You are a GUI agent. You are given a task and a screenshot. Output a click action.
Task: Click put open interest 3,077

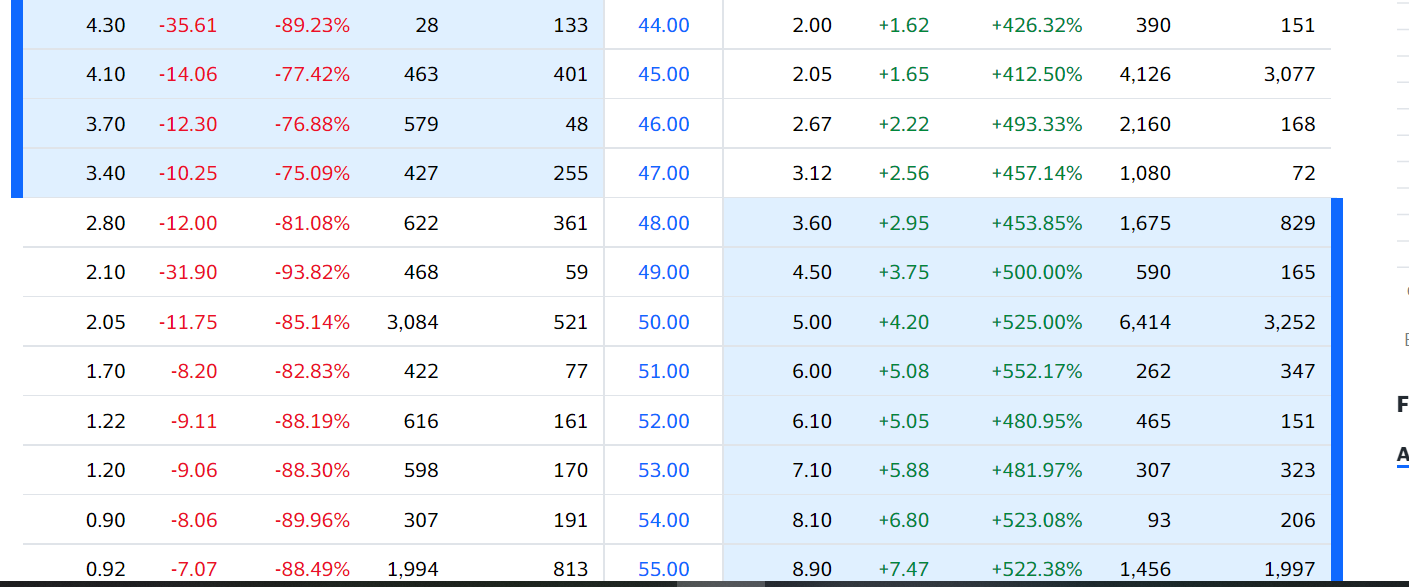pyautogui.click(x=1290, y=74)
